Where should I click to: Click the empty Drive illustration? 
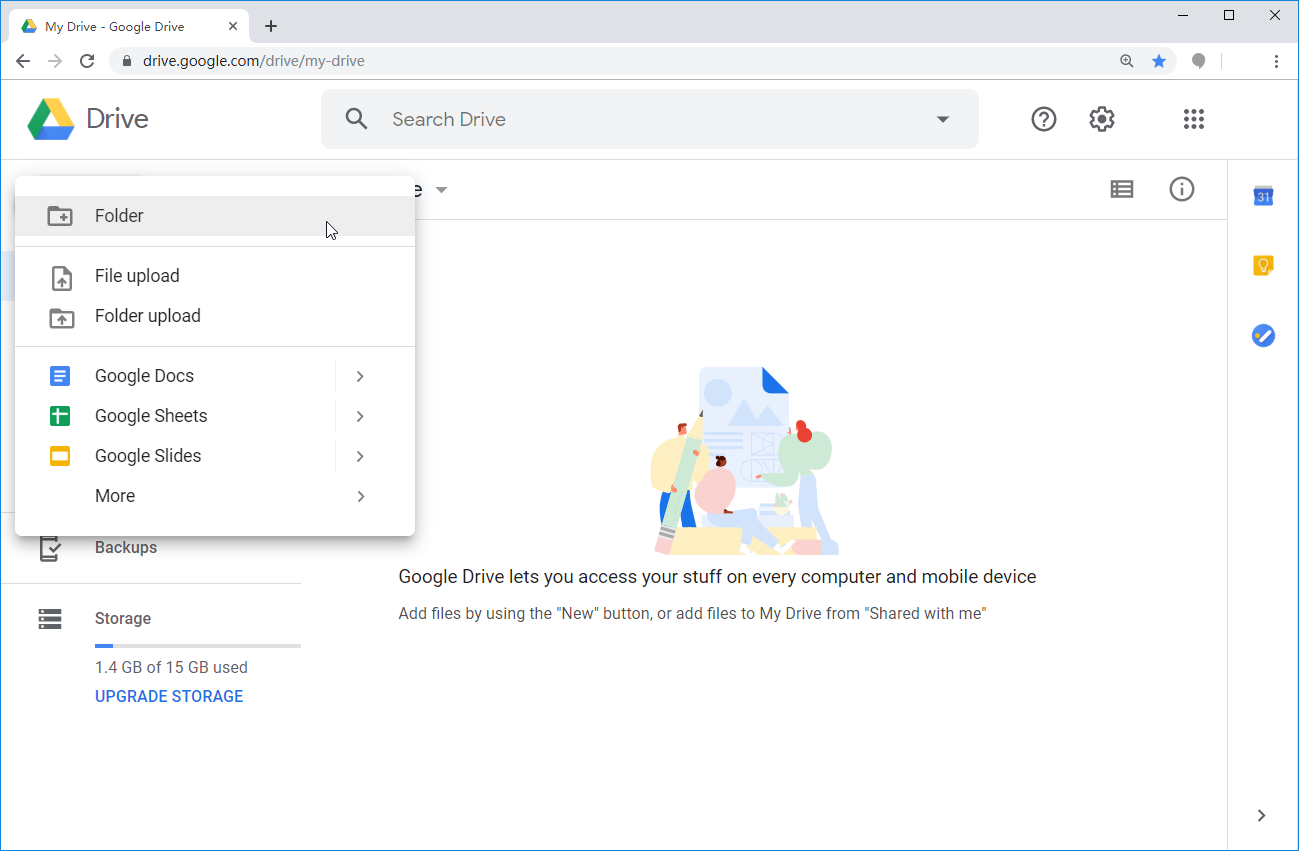[743, 461]
